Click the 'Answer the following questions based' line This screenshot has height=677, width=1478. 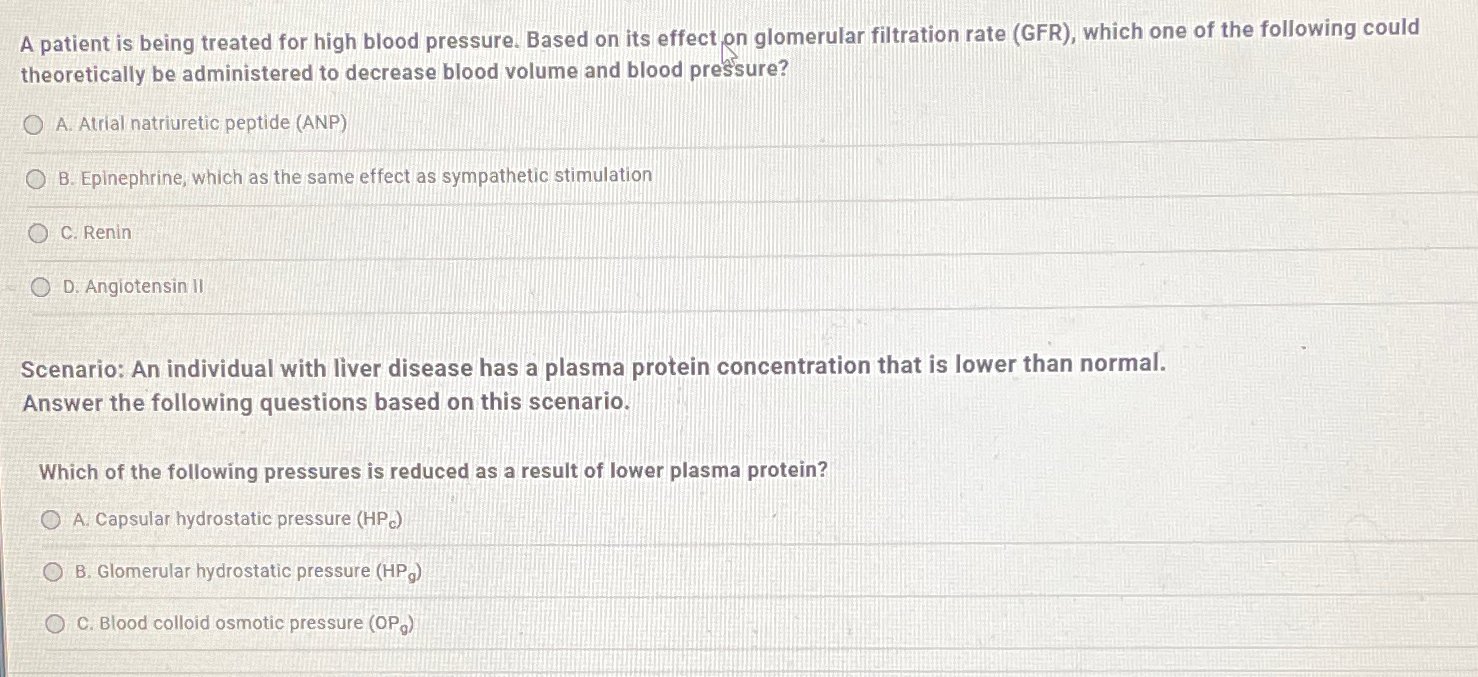tap(326, 403)
